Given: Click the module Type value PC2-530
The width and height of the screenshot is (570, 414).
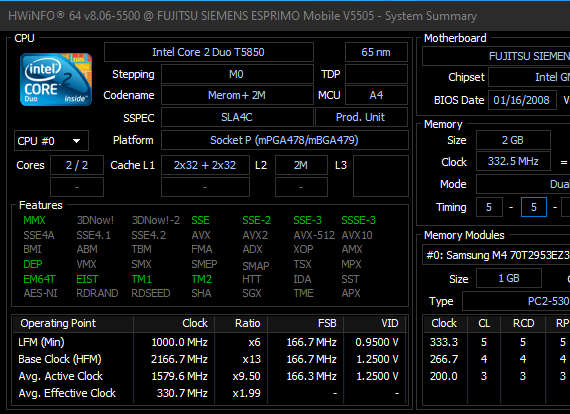Looking at the screenshot, I should tap(516, 301).
